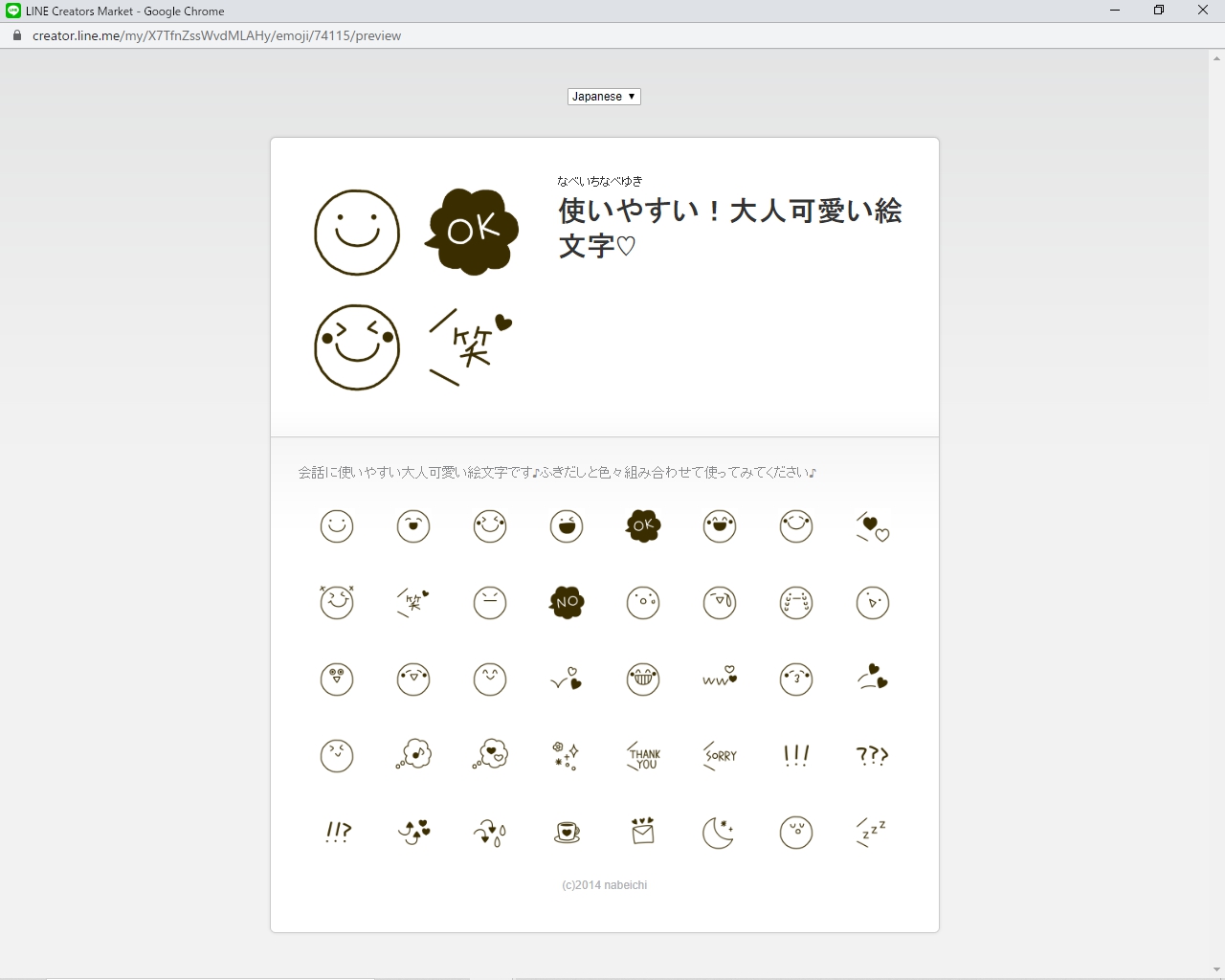This screenshot has width=1225, height=980.
Task: Select the envelope with hearts emoji
Action: click(643, 831)
